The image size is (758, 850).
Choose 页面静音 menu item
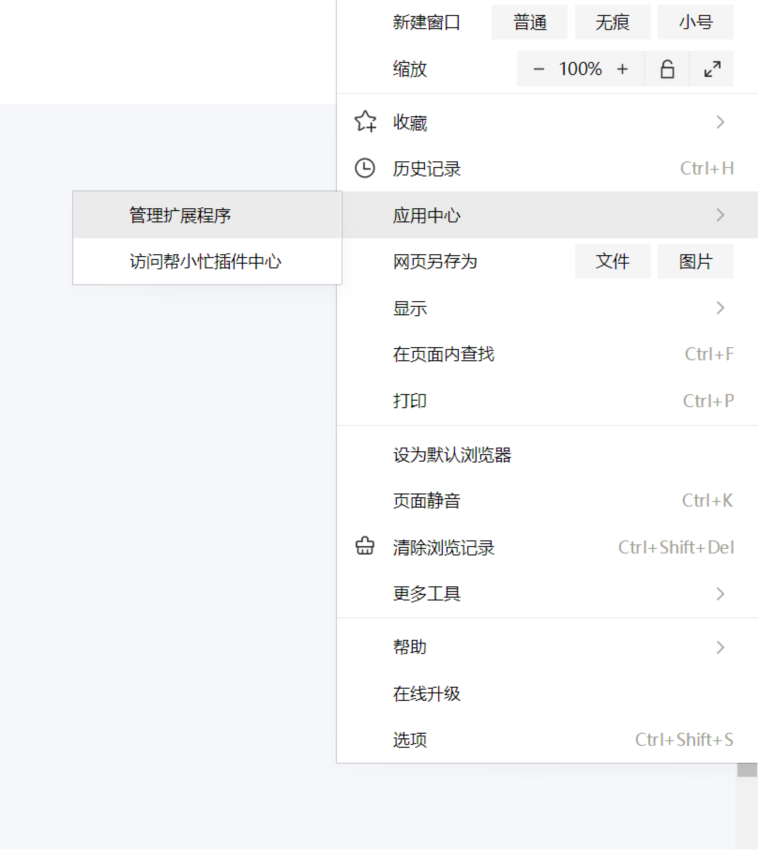tap(547, 500)
